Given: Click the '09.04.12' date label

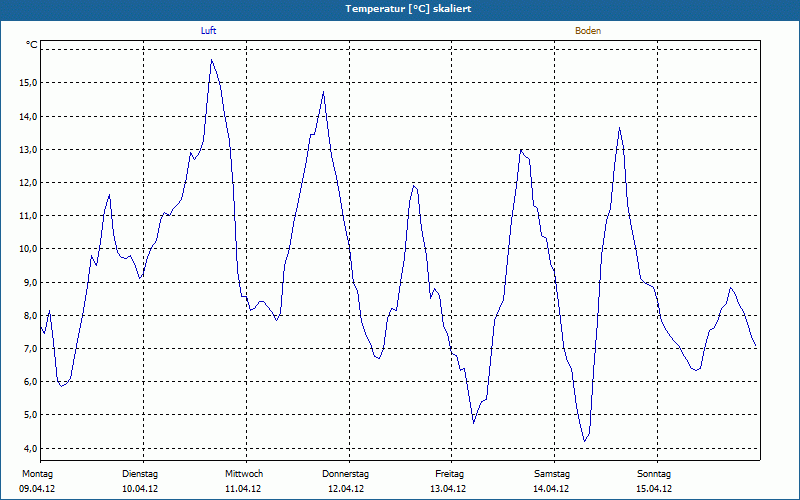Looking at the screenshot, I should (x=37, y=489).
